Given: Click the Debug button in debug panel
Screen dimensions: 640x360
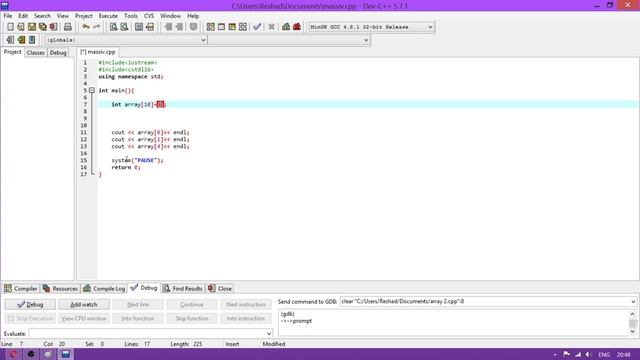Looking at the screenshot, I should tap(30, 304).
